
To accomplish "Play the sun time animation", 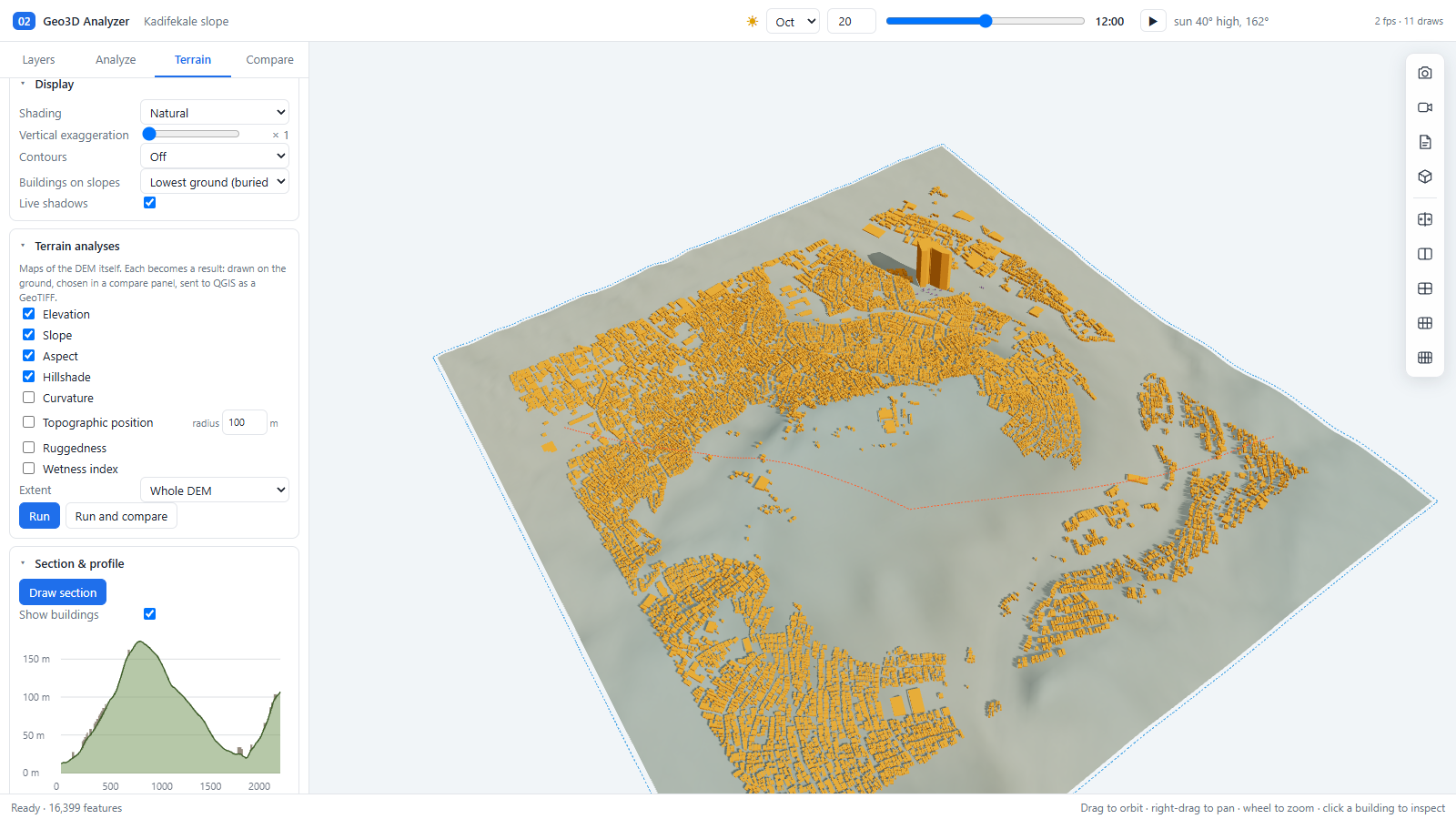I will click(1153, 21).
